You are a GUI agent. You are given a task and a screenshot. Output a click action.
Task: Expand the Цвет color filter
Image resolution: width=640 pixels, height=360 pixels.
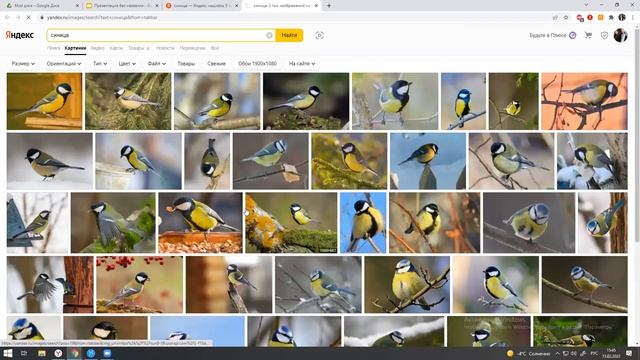(x=127, y=64)
